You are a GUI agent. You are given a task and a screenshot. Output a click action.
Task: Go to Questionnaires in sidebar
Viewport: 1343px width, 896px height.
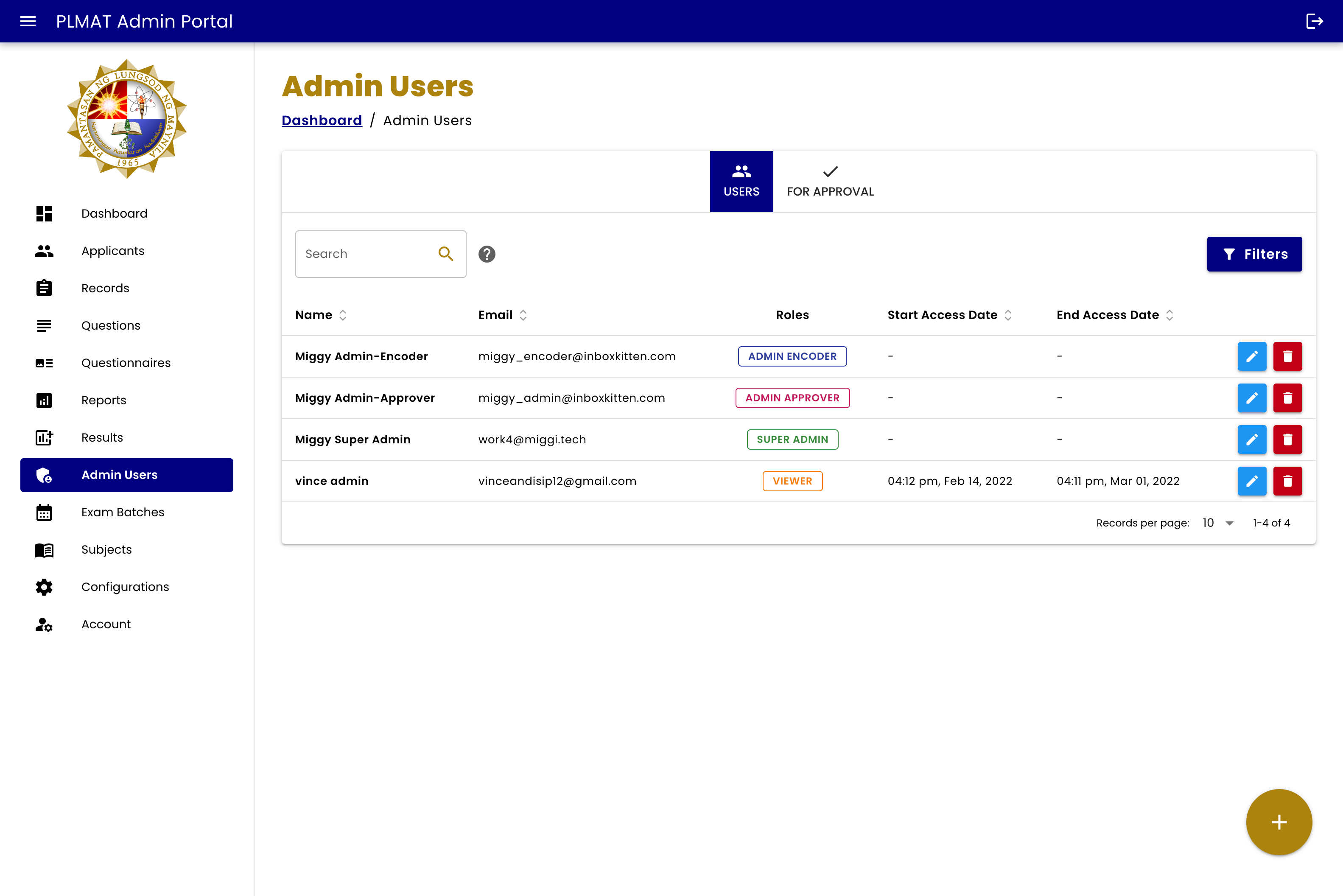[126, 363]
